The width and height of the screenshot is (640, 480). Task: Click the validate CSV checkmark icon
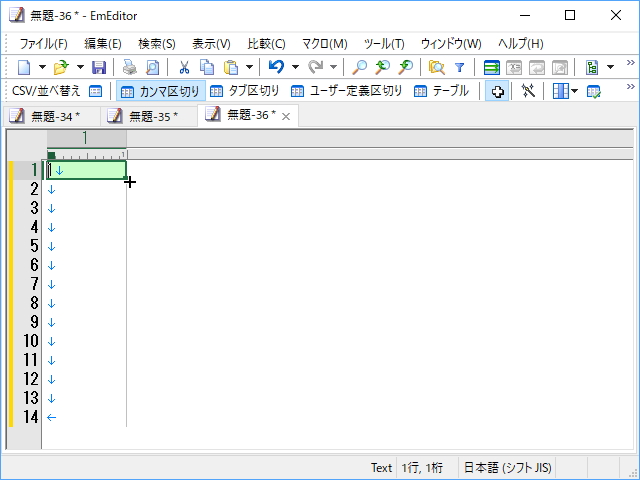[x=593, y=91]
